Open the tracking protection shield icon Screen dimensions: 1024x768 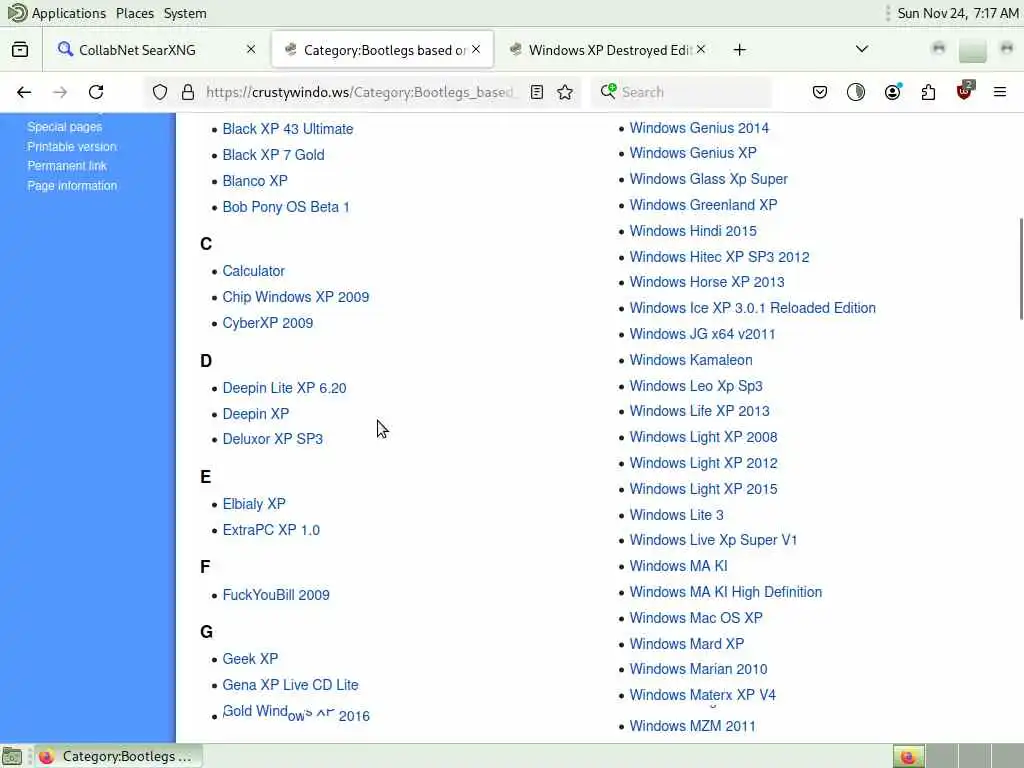click(160, 92)
